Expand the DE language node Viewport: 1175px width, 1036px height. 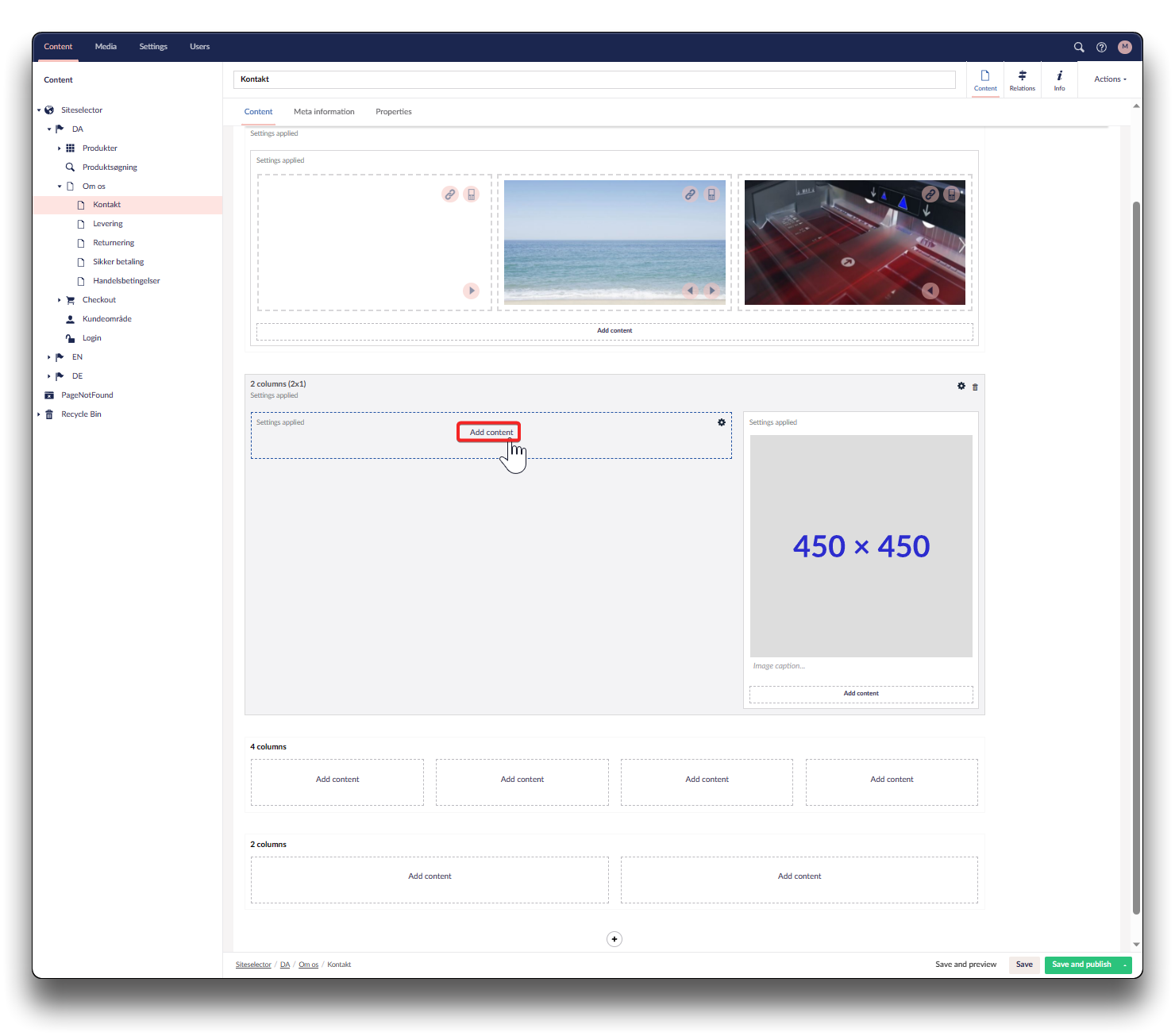pos(48,376)
